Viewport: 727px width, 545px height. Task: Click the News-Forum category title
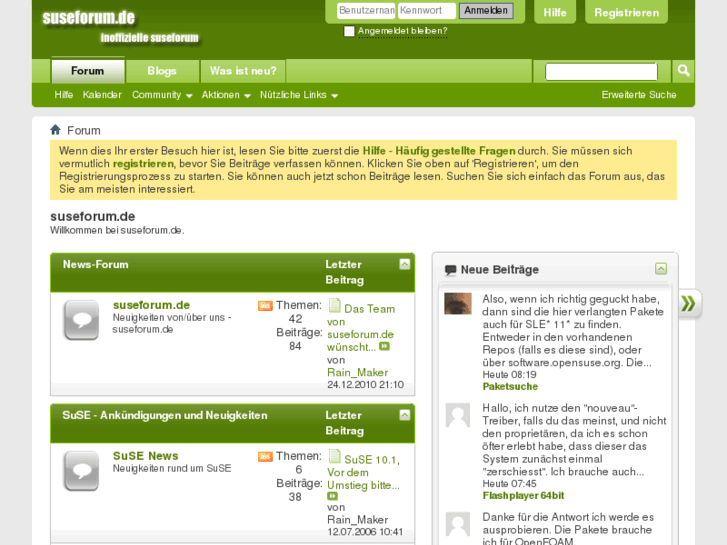(96, 264)
